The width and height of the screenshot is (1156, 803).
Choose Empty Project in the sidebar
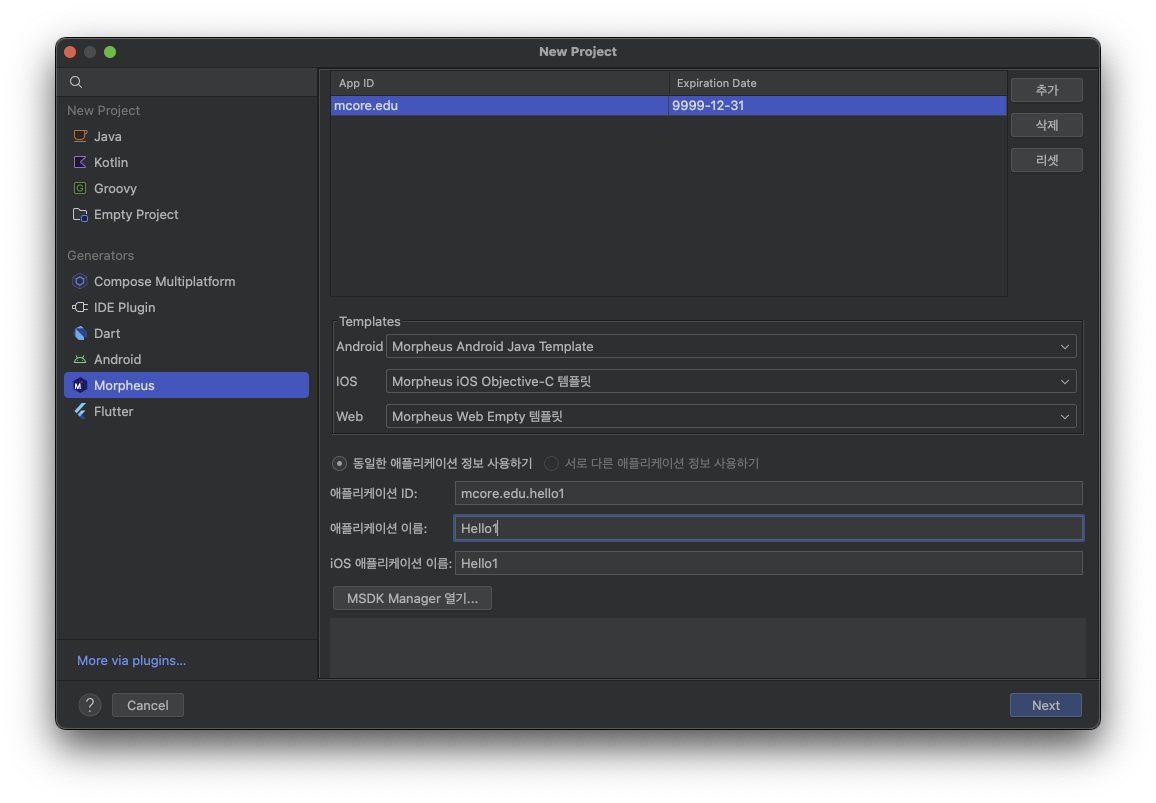[x=136, y=214]
